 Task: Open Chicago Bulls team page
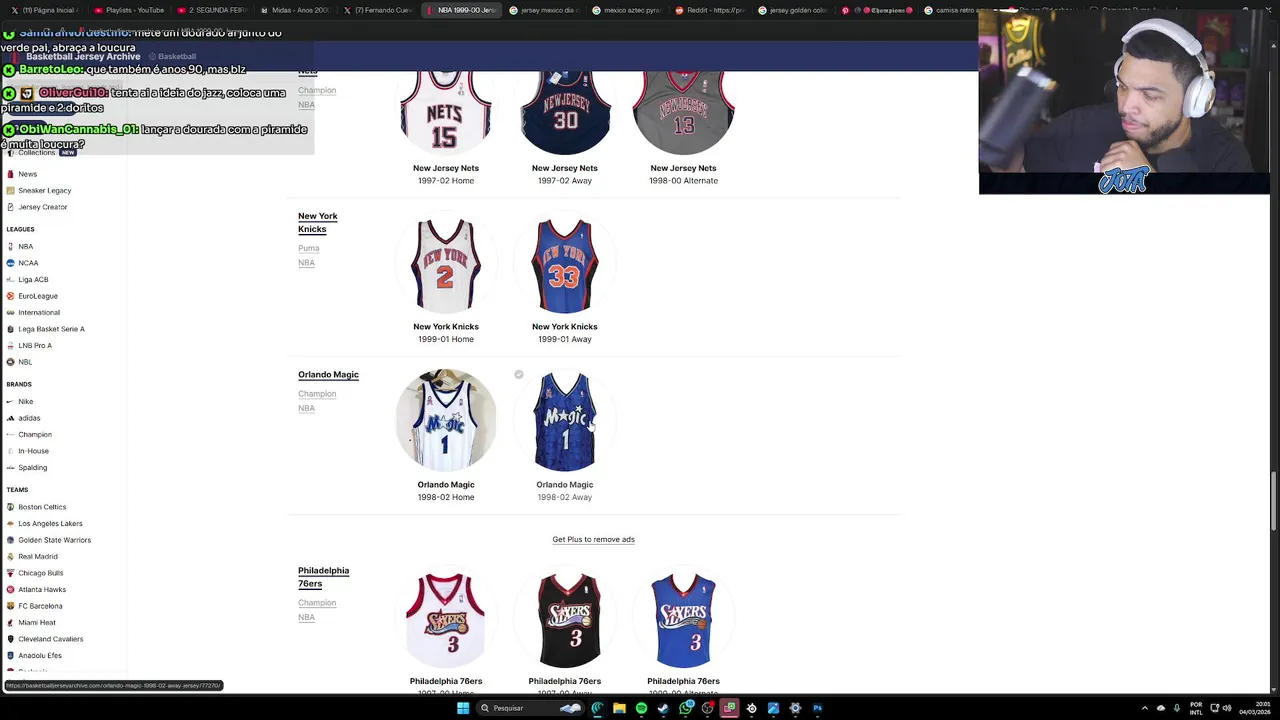pos(35,573)
